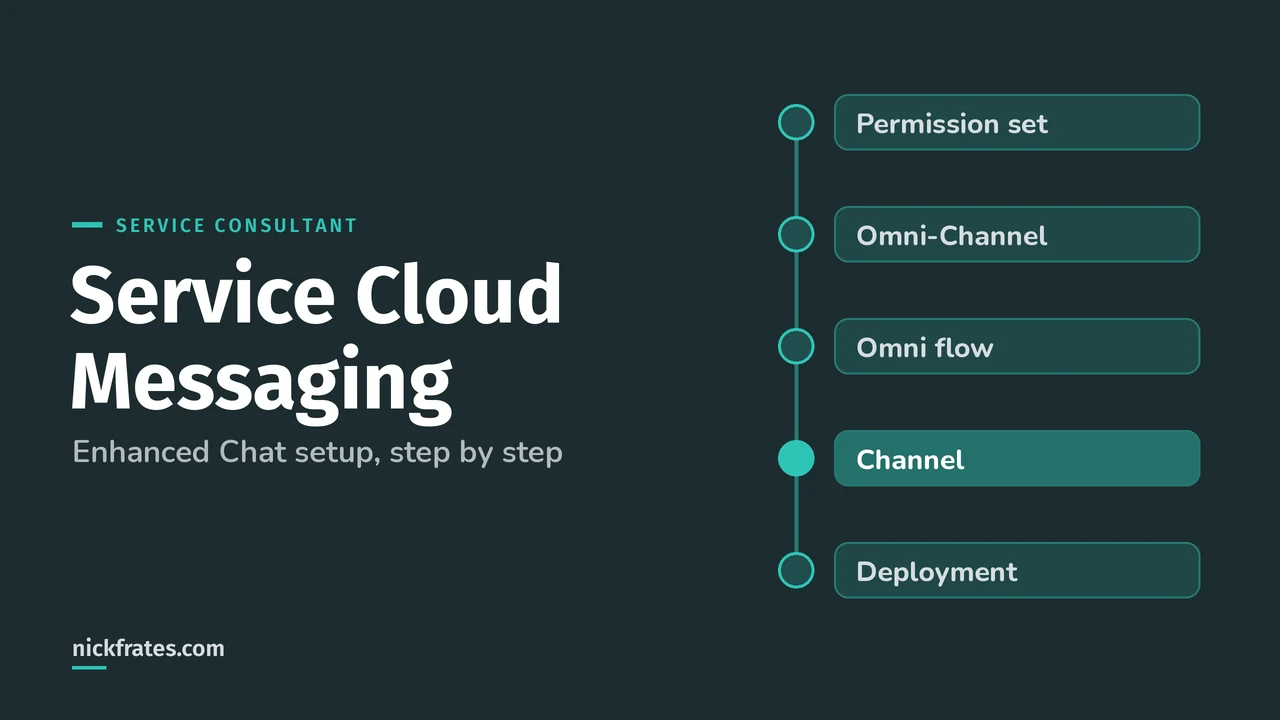Select the Omni-Channel step box
1280x720 pixels.
(x=1017, y=234)
